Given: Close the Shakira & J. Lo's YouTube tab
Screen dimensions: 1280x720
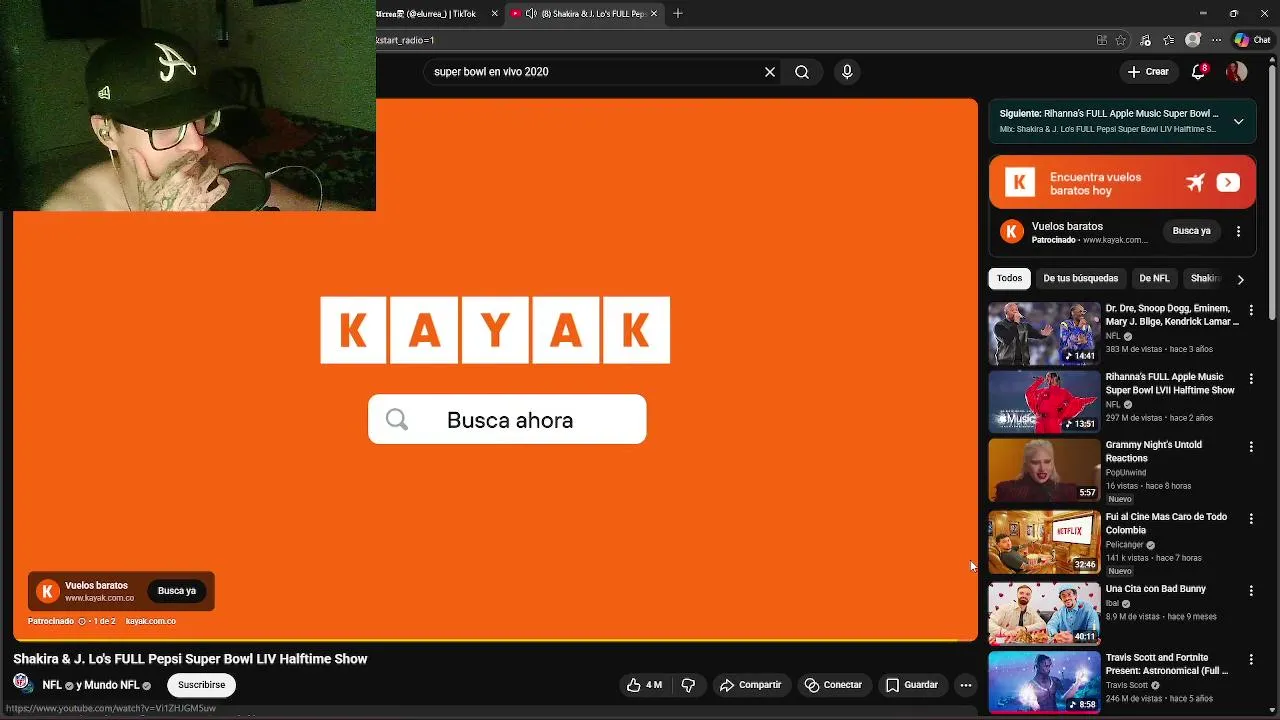Looking at the screenshot, I should 654,13.
